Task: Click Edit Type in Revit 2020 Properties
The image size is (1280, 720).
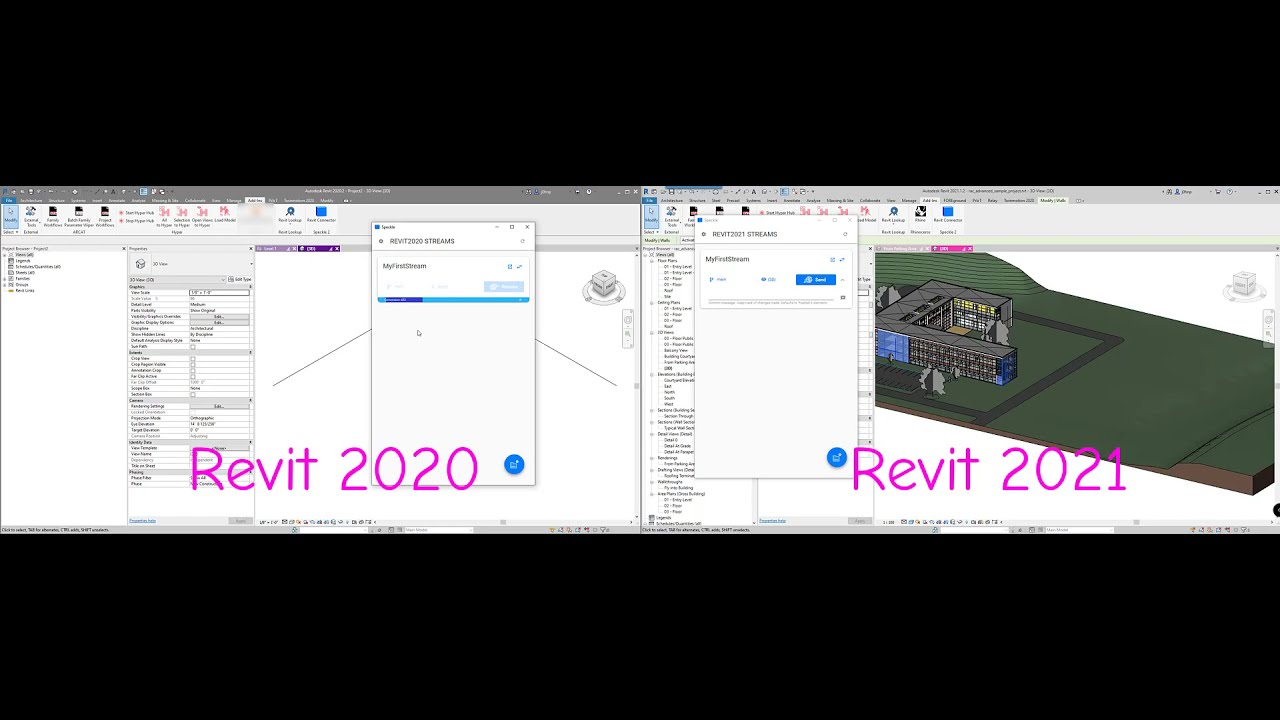Action: coord(240,280)
